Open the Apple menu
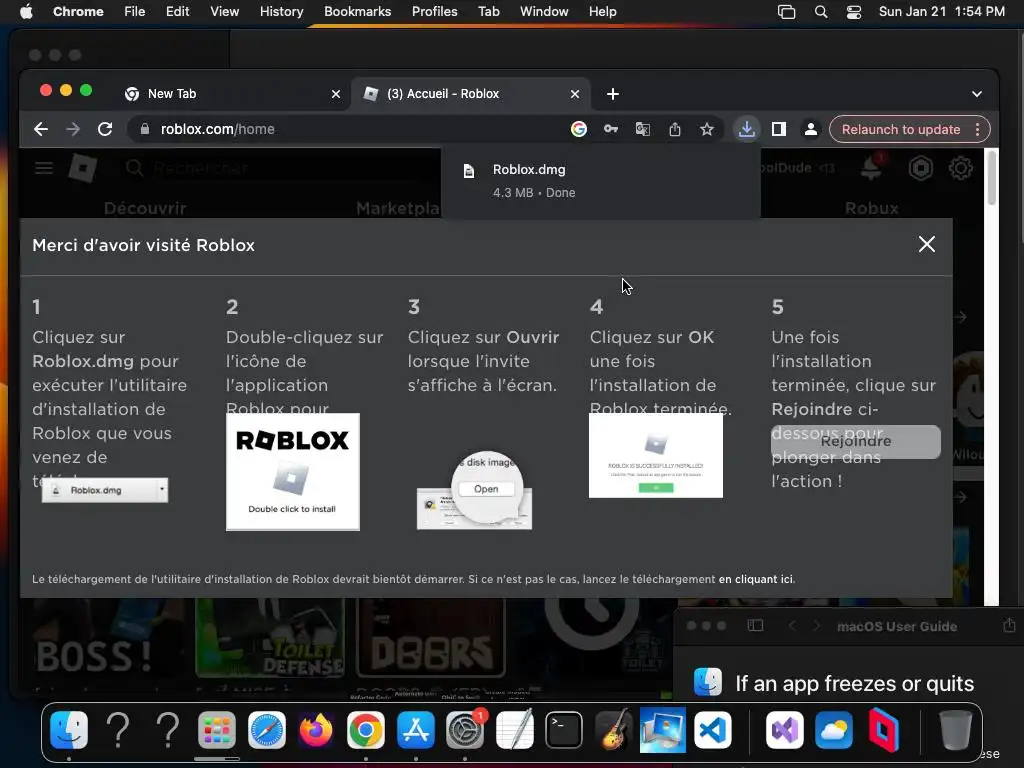The width and height of the screenshot is (1024, 768). point(26,11)
